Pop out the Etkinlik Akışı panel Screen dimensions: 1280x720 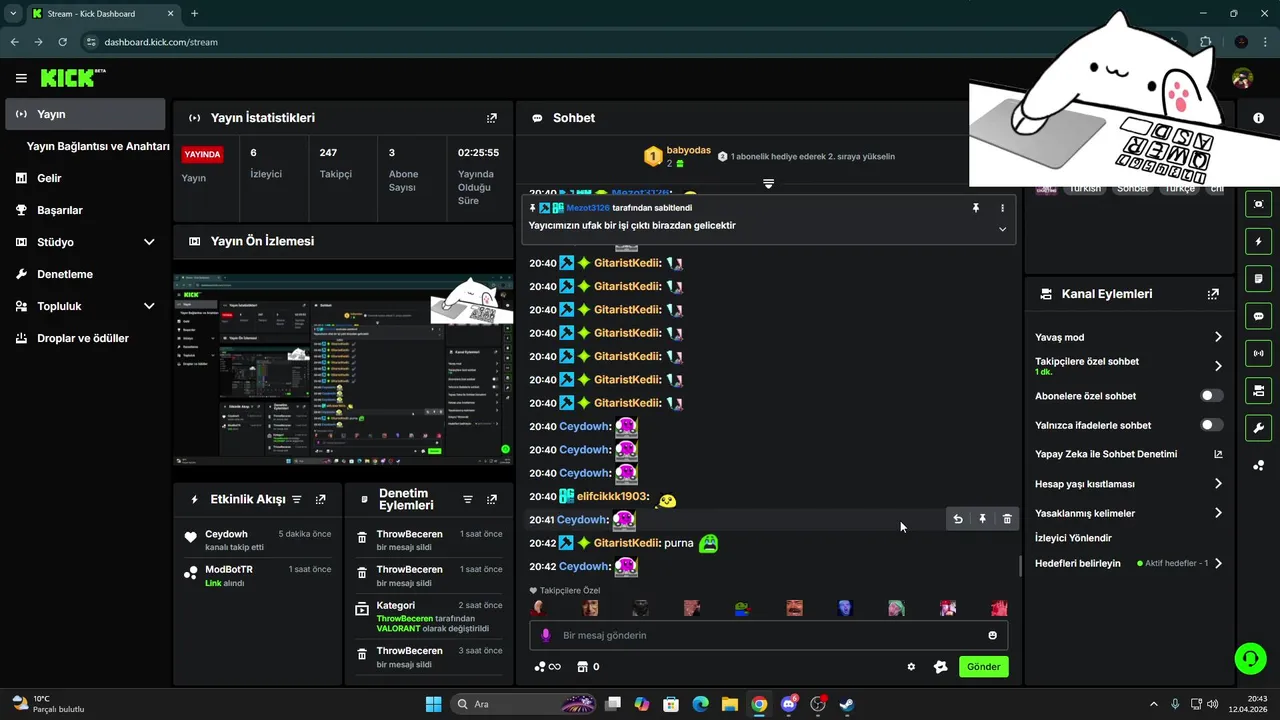click(x=320, y=499)
